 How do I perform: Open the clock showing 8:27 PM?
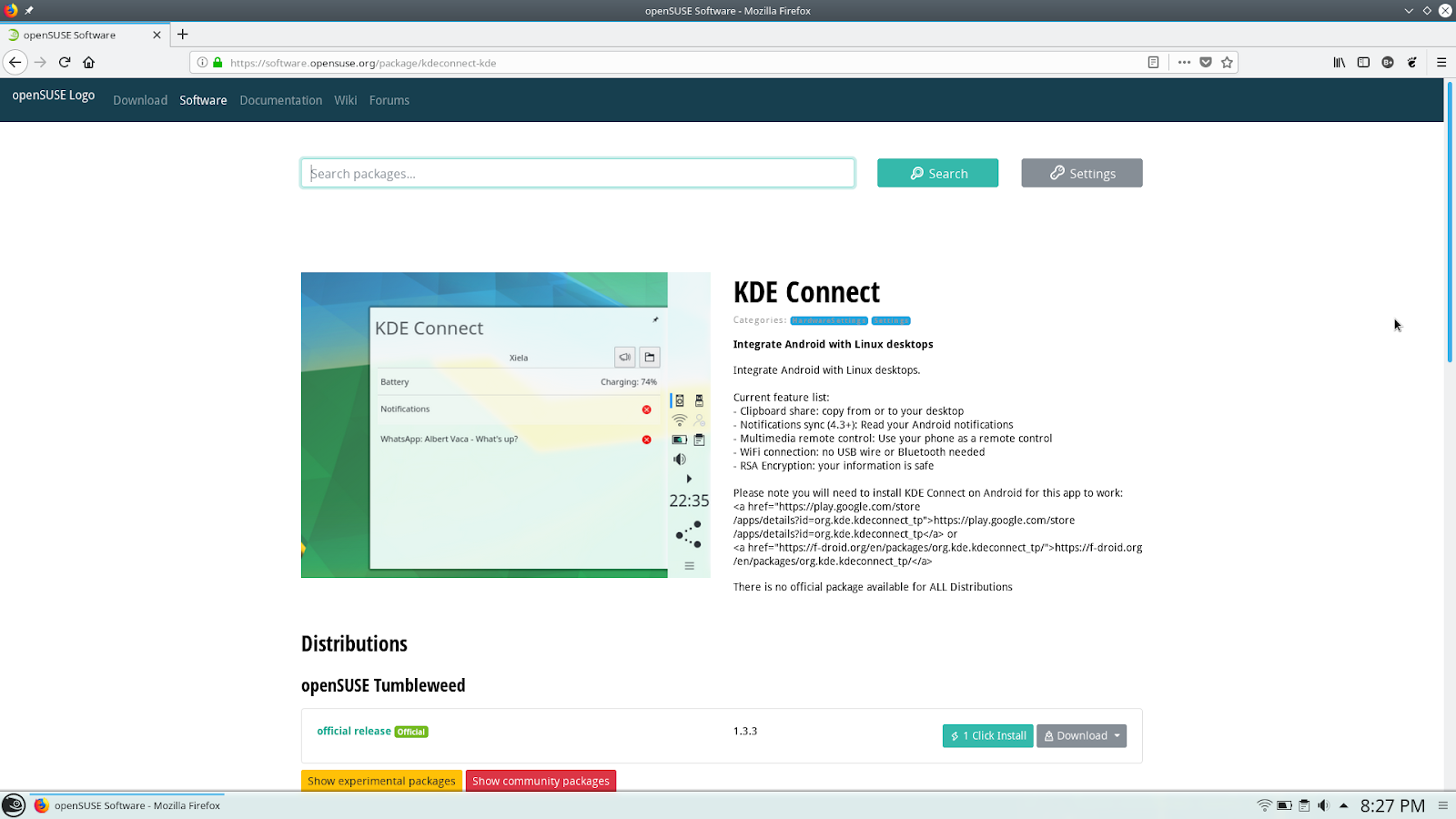(1392, 805)
